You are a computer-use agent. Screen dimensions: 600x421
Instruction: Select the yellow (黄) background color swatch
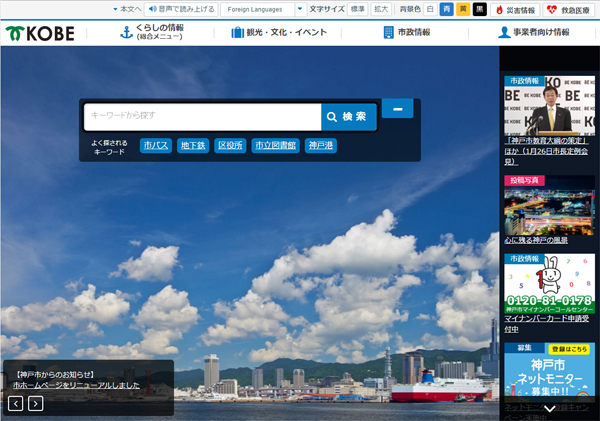(x=463, y=9)
